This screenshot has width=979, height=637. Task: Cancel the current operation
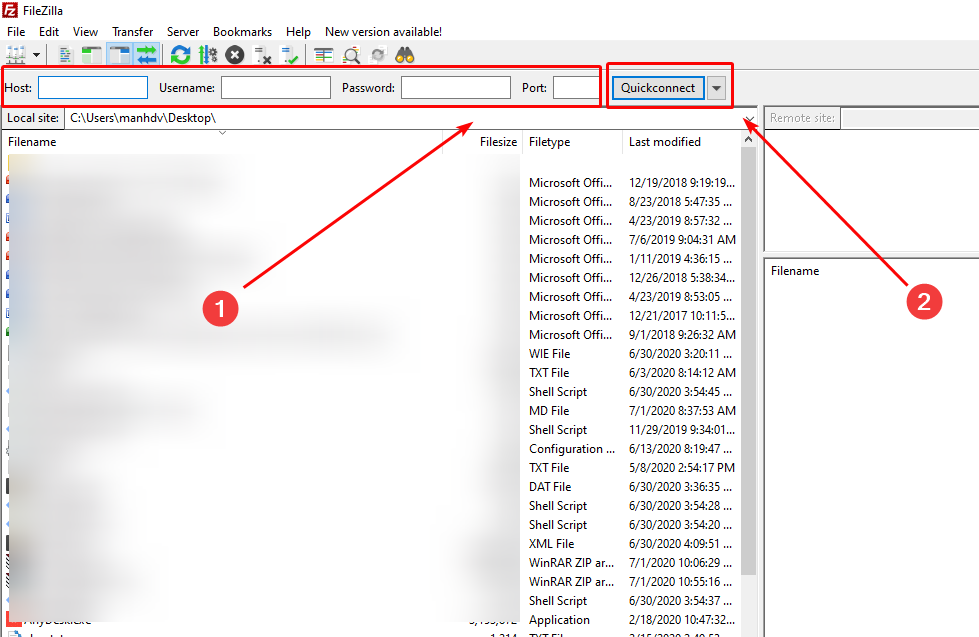[234, 55]
